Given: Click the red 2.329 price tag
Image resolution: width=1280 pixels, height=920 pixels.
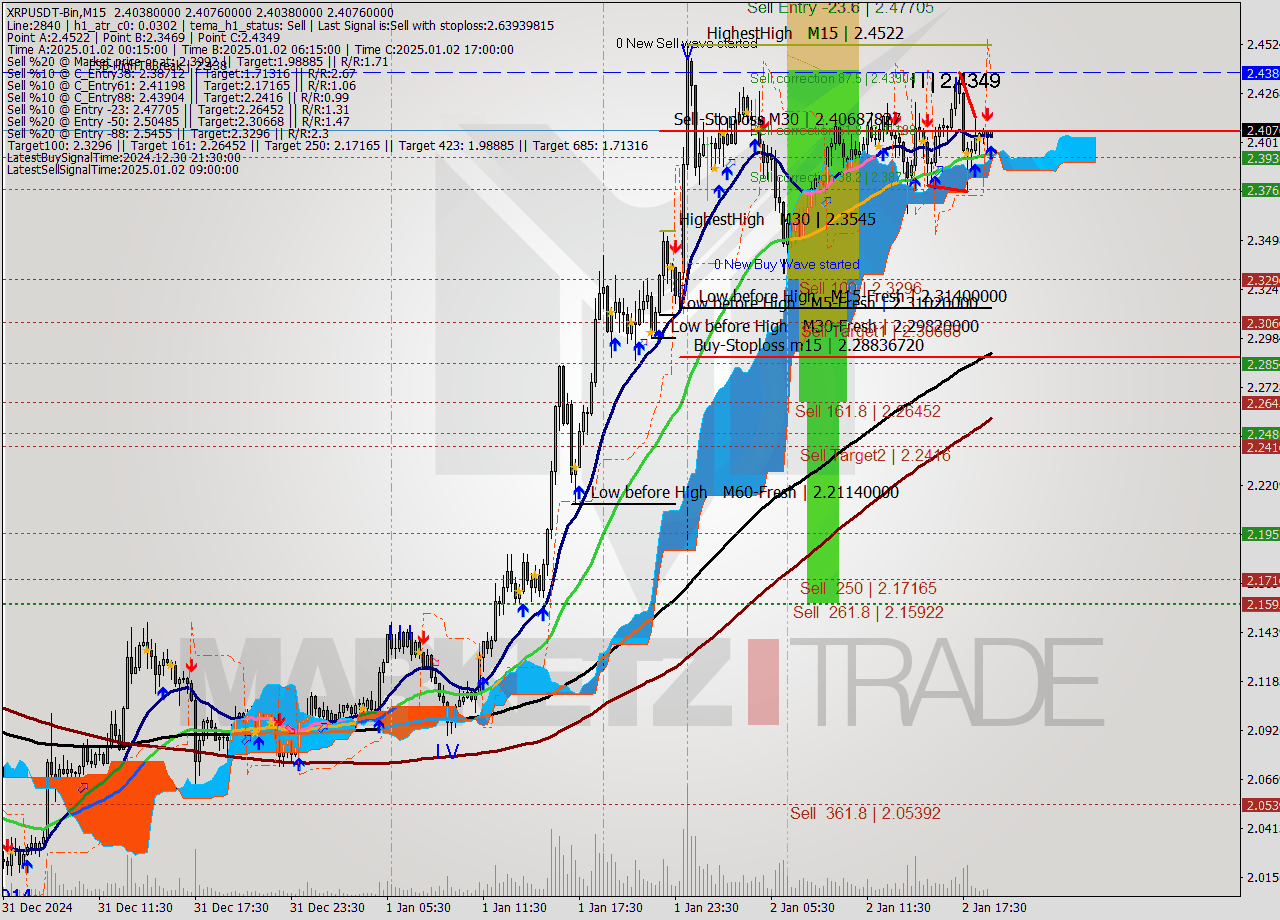Looking at the screenshot, I should tap(1260, 280).
